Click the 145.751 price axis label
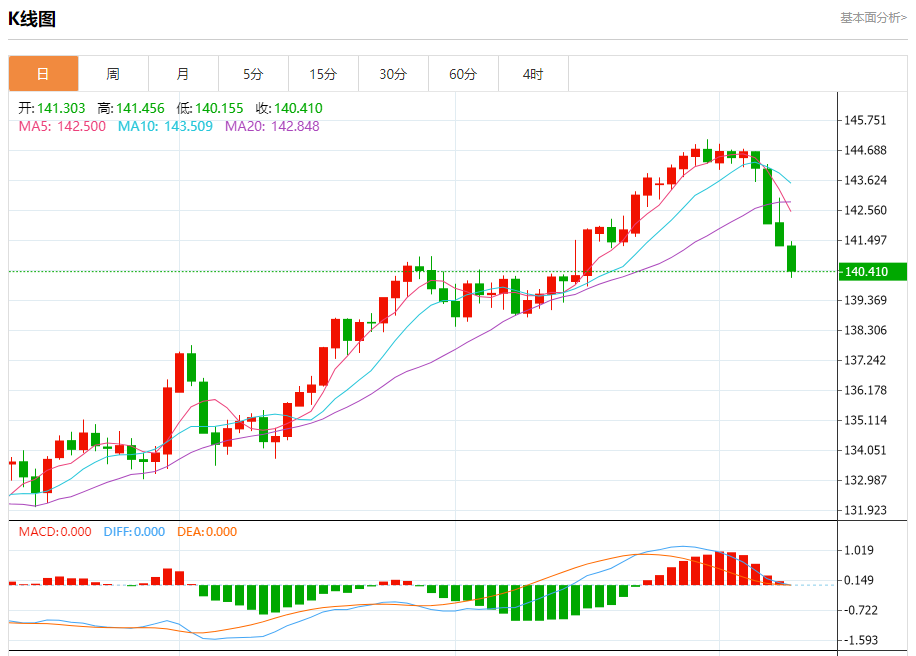 pyautogui.click(x=865, y=120)
